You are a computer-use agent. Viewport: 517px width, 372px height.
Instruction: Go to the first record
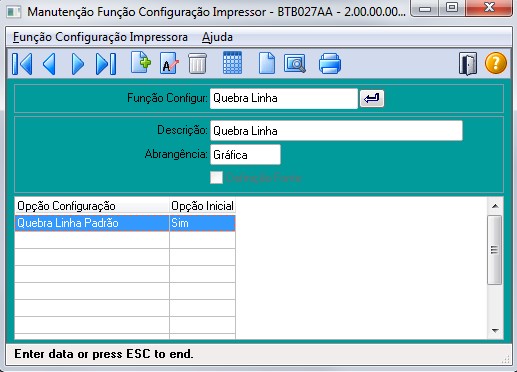click(22, 63)
